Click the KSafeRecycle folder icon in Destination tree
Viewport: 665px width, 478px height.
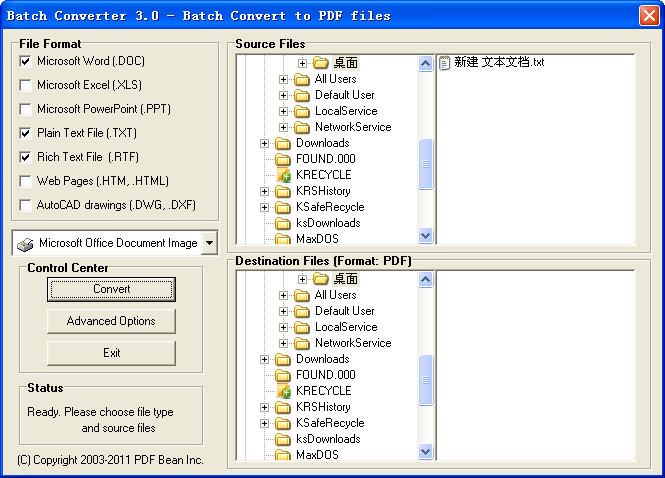tap(283, 423)
